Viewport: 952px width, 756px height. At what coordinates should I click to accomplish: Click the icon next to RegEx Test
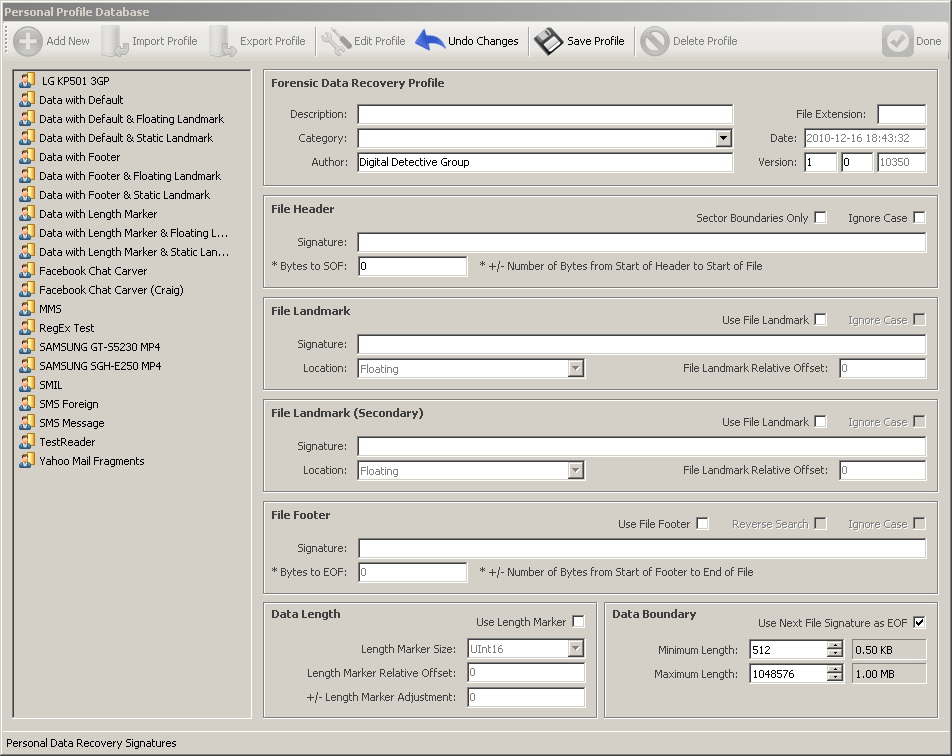(x=27, y=327)
